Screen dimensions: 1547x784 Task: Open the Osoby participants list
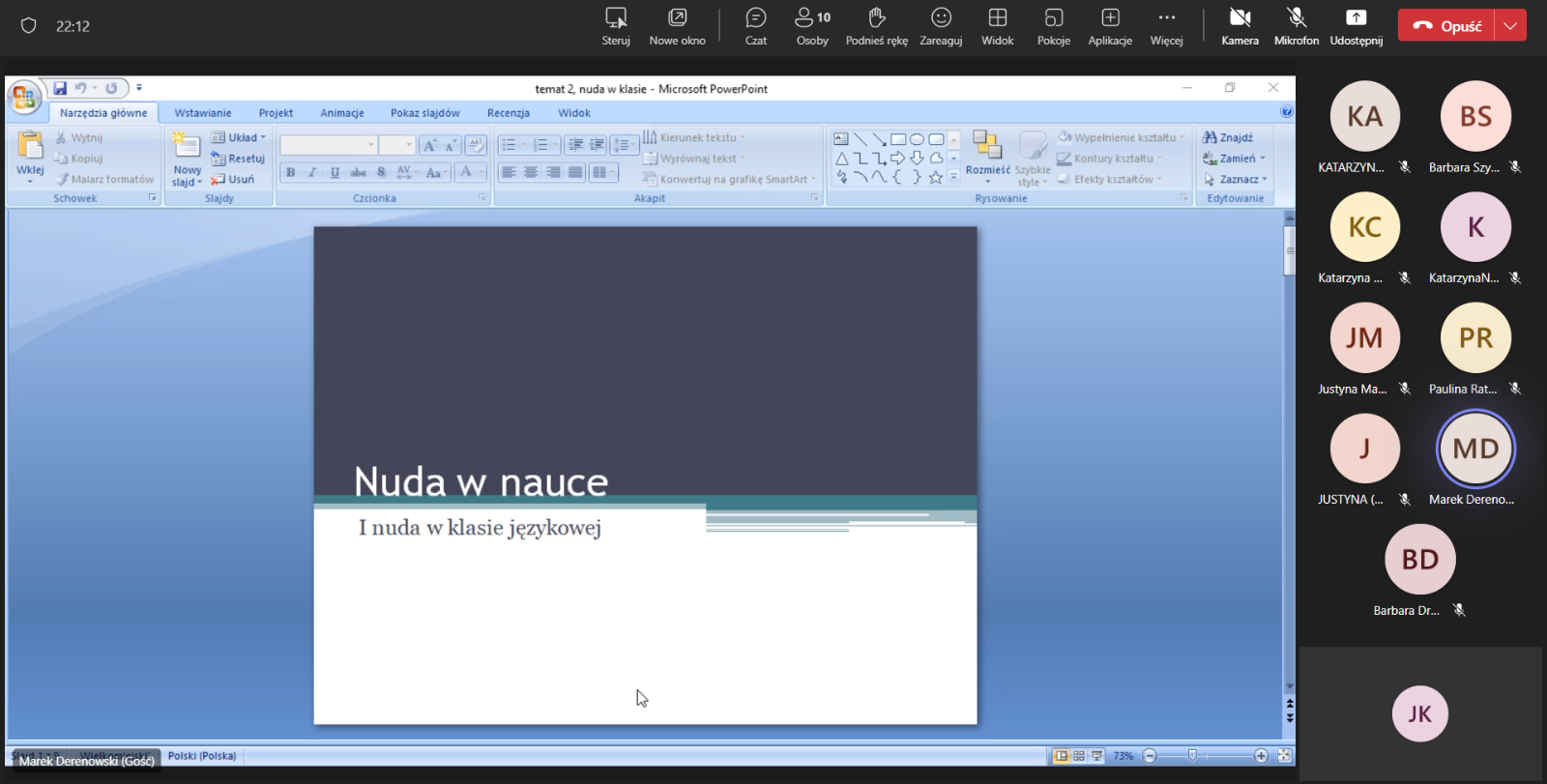tap(812, 26)
